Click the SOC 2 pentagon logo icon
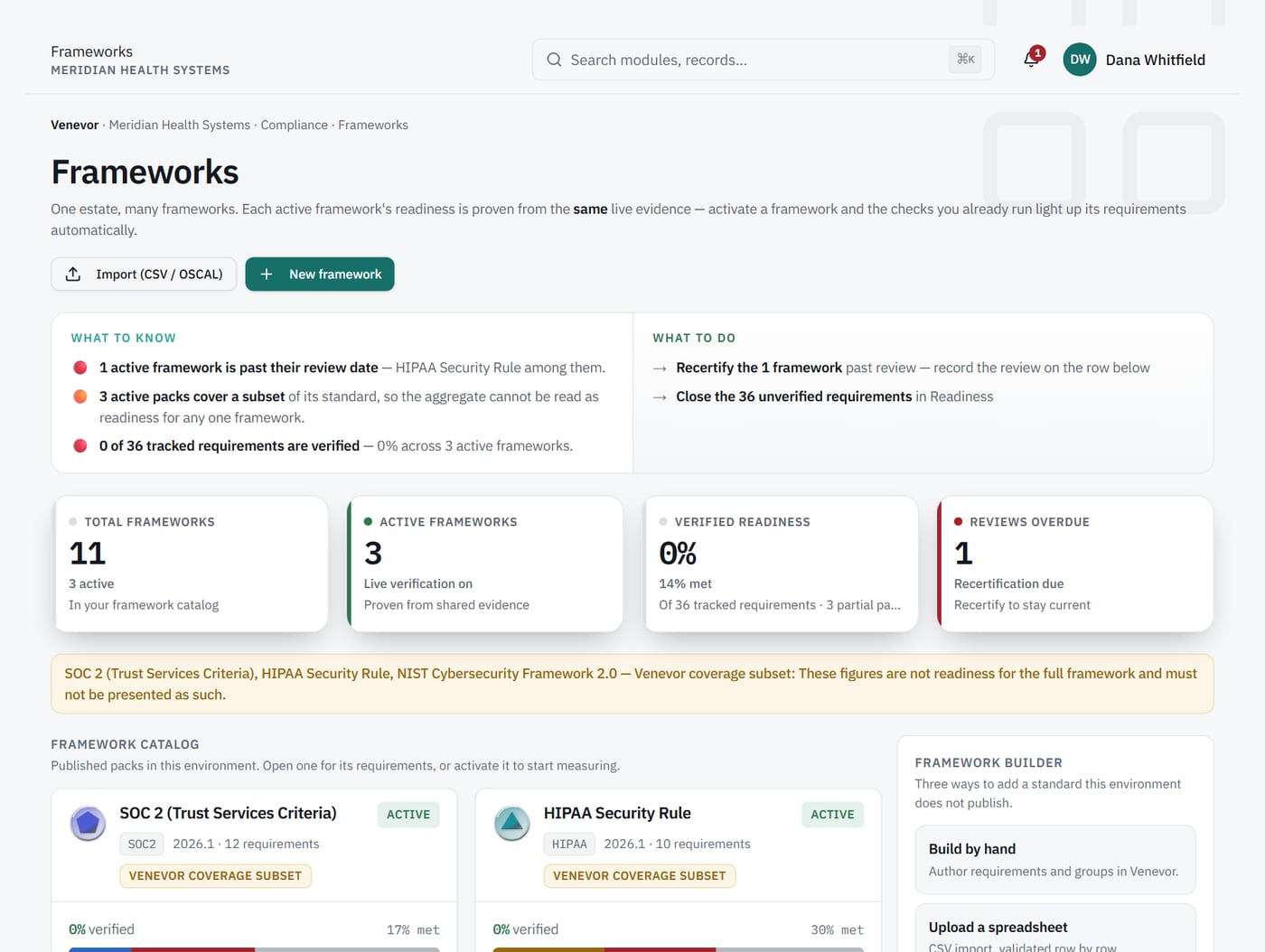The height and width of the screenshot is (952, 1265). [x=88, y=823]
